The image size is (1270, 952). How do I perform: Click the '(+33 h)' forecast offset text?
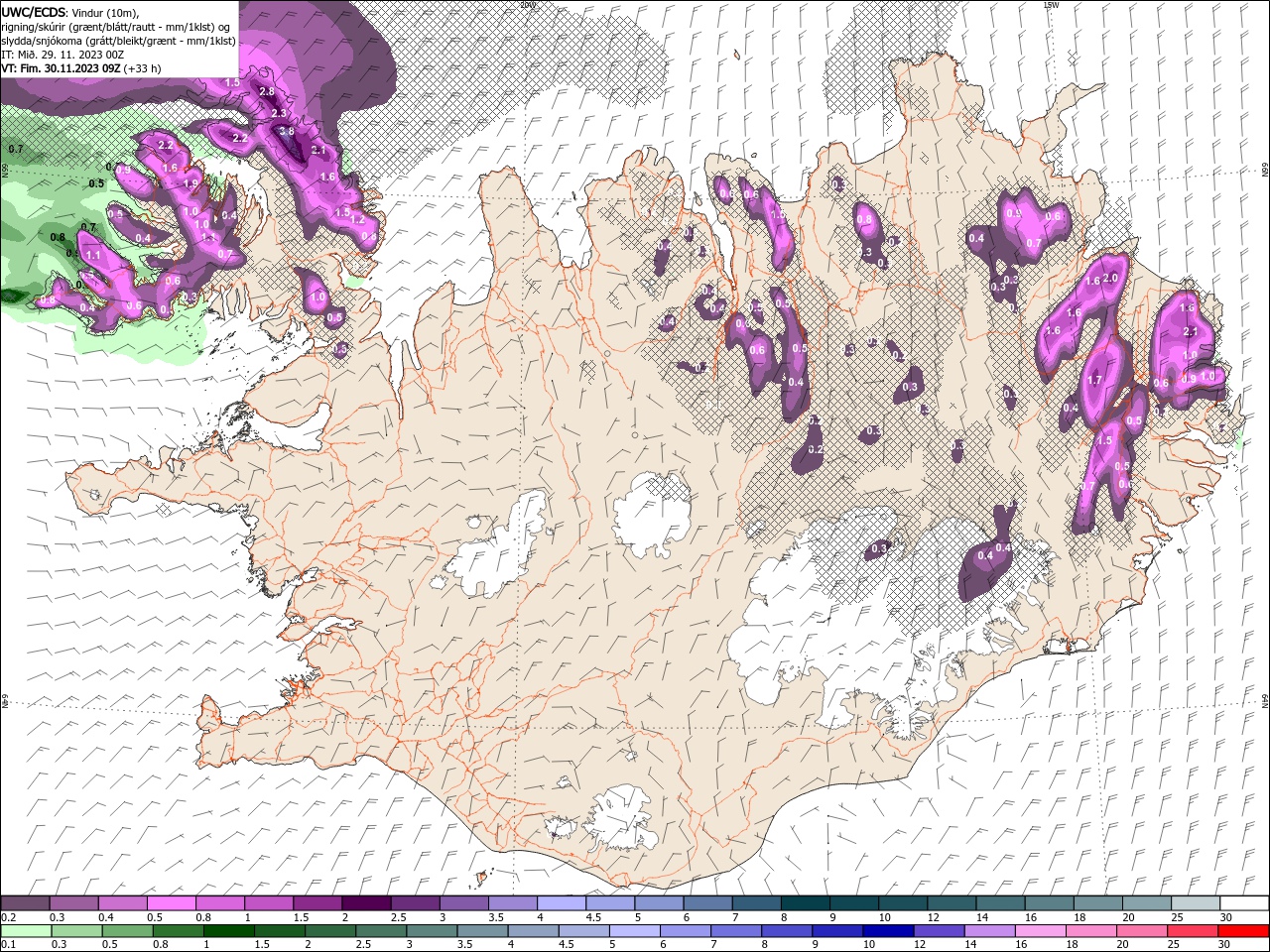[x=143, y=68]
